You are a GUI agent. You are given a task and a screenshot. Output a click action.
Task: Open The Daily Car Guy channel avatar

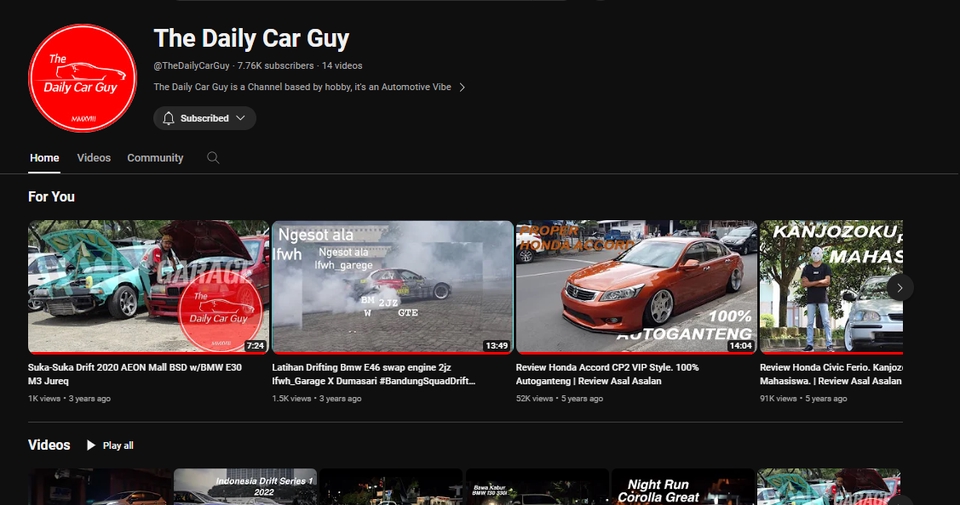pos(83,78)
